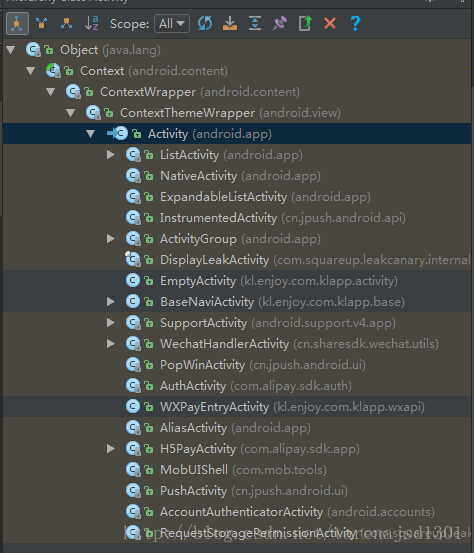
Task: Click class icon next to WXPayEntryActivity
Action: pyautogui.click(x=133, y=406)
